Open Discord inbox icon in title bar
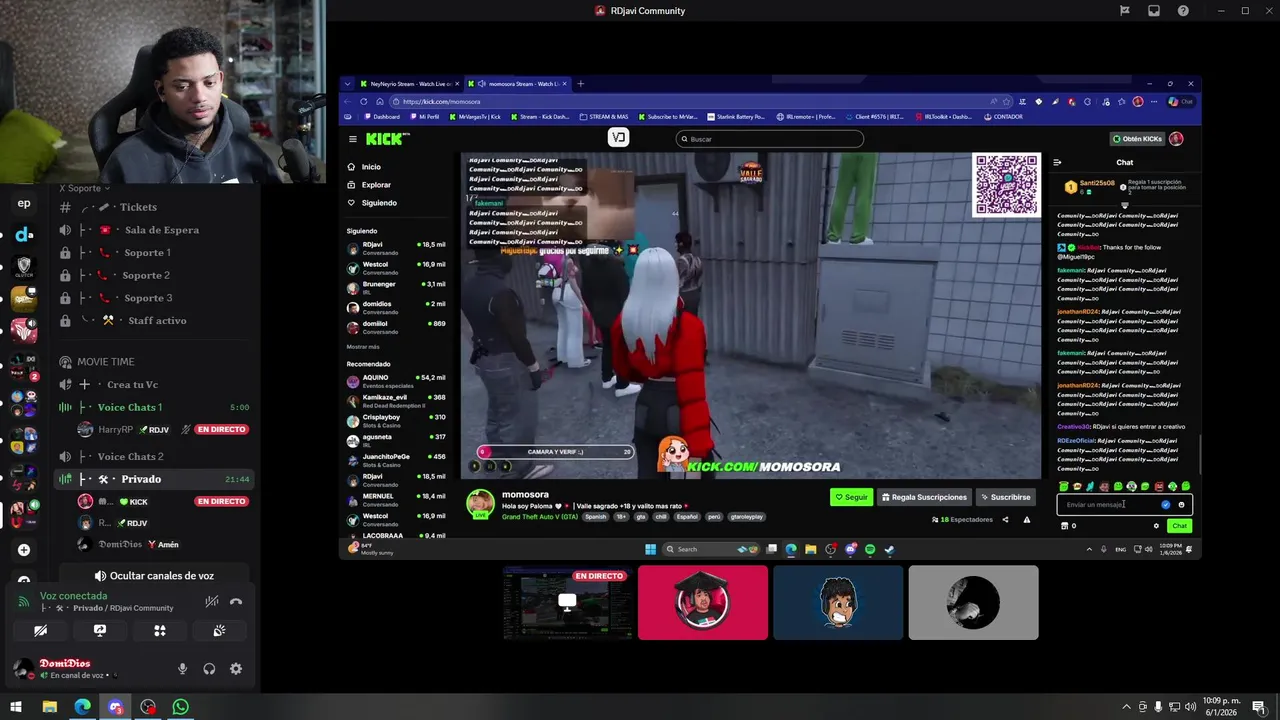The width and height of the screenshot is (1280, 720). coord(1154,11)
